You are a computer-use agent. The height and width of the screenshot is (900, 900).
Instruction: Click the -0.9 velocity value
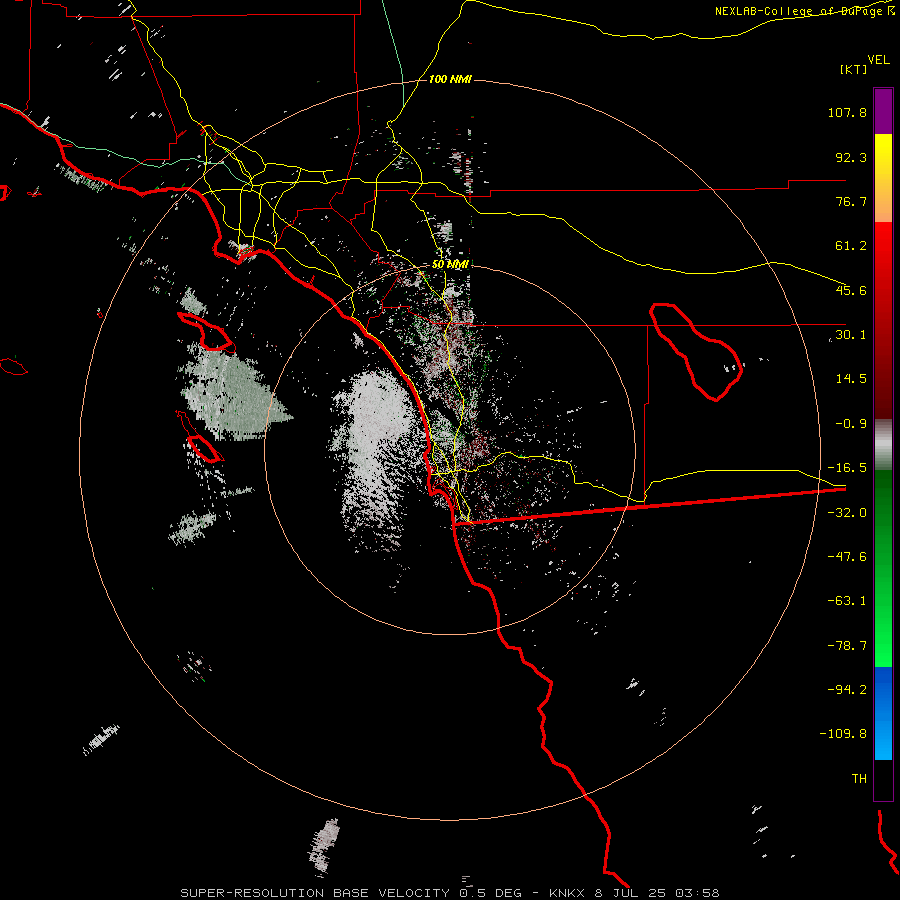point(851,424)
